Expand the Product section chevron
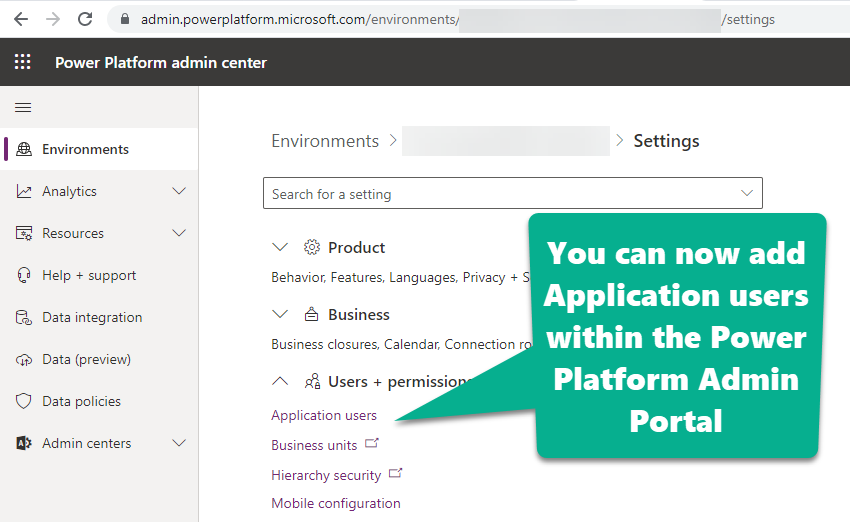 coord(280,247)
